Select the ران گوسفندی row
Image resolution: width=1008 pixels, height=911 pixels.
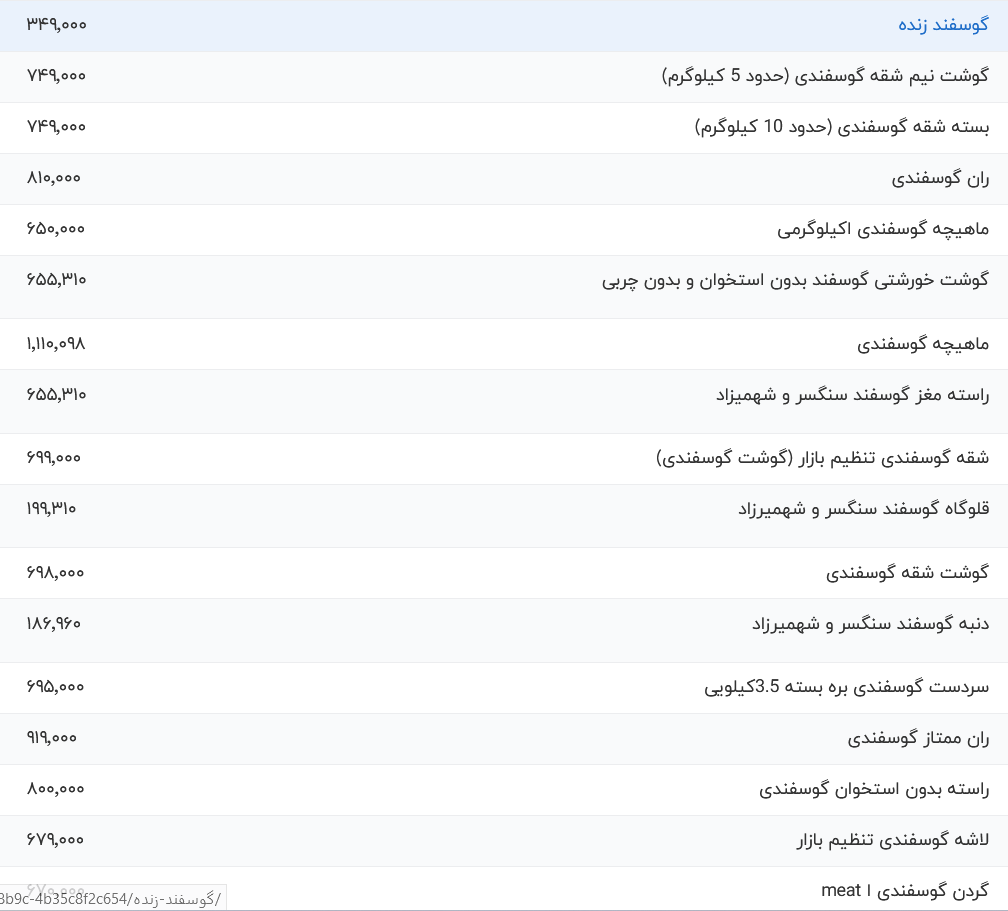943,178
